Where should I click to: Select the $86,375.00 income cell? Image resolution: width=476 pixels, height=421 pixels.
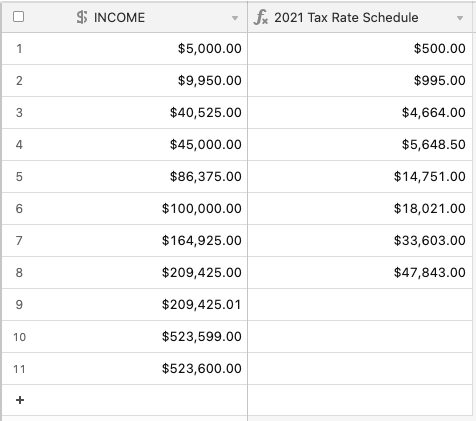pyautogui.click(x=125, y=177)
